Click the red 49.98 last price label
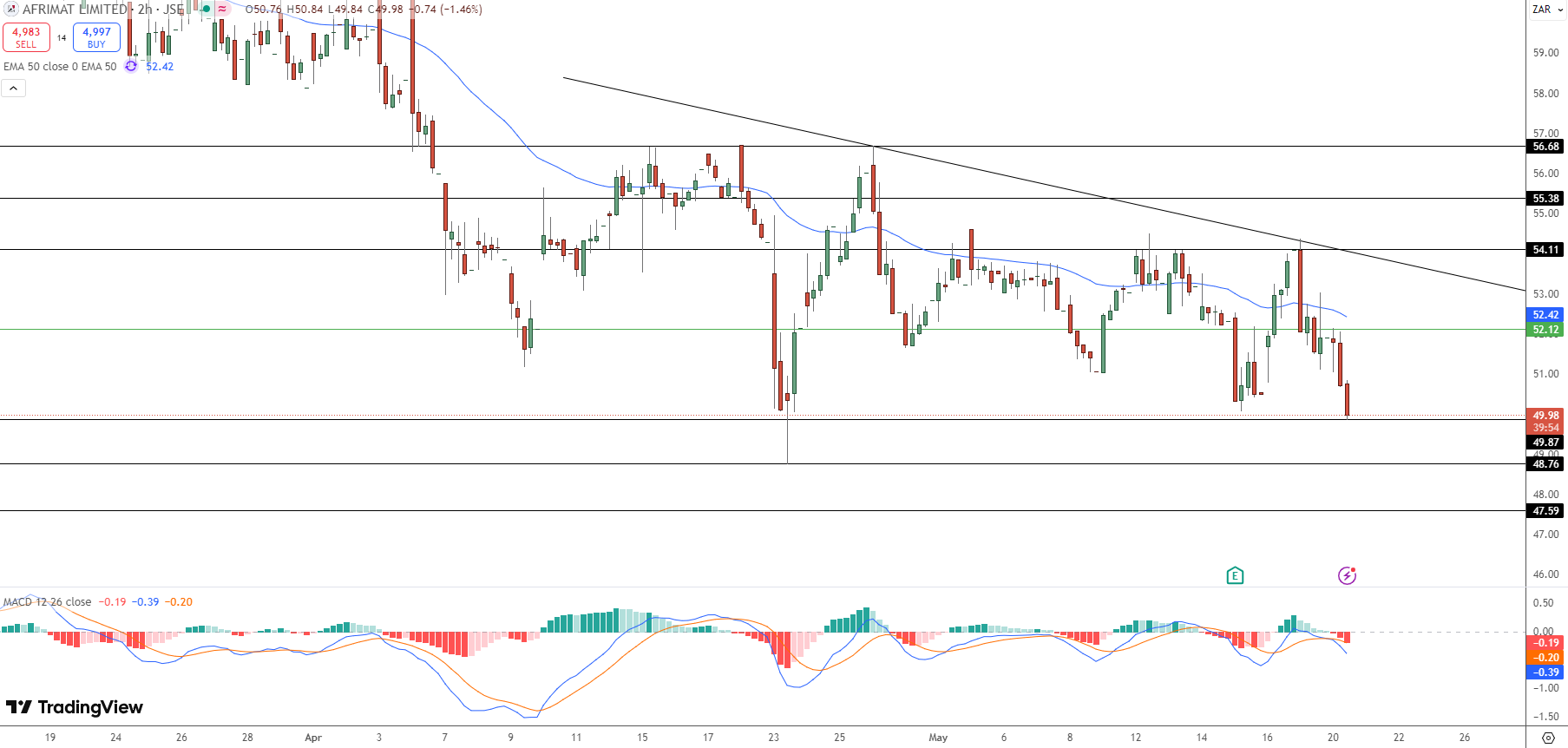The height and width of the screenshot is (748, 1568). tap(1545, 416)
